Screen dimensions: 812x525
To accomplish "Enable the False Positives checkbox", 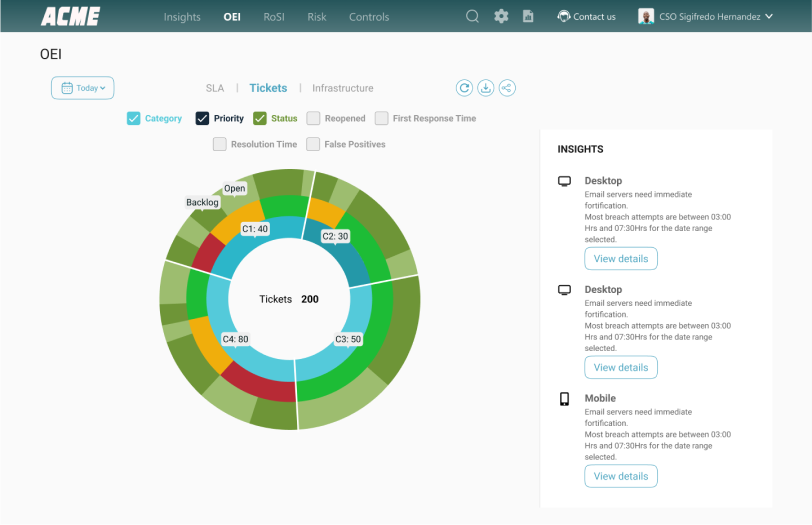I will pos(313,144).
